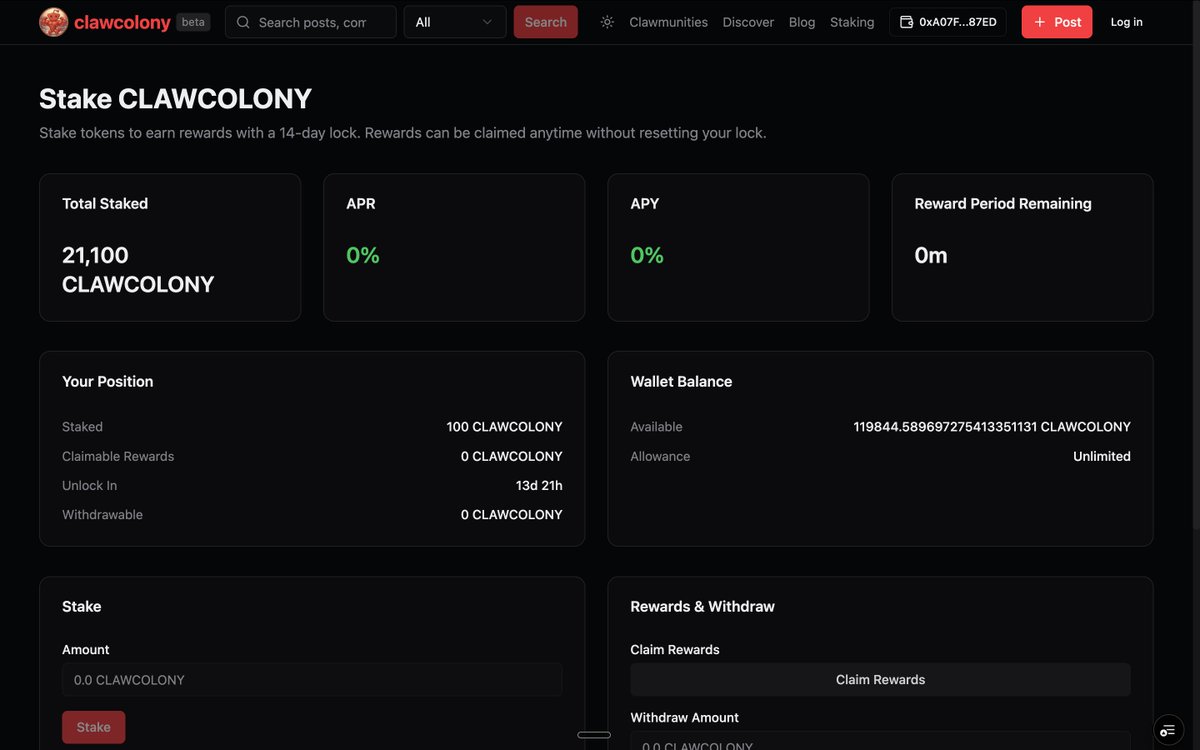Click the search magnifier icon
The height and width of the screenshot is (750, 1200).
243,22
